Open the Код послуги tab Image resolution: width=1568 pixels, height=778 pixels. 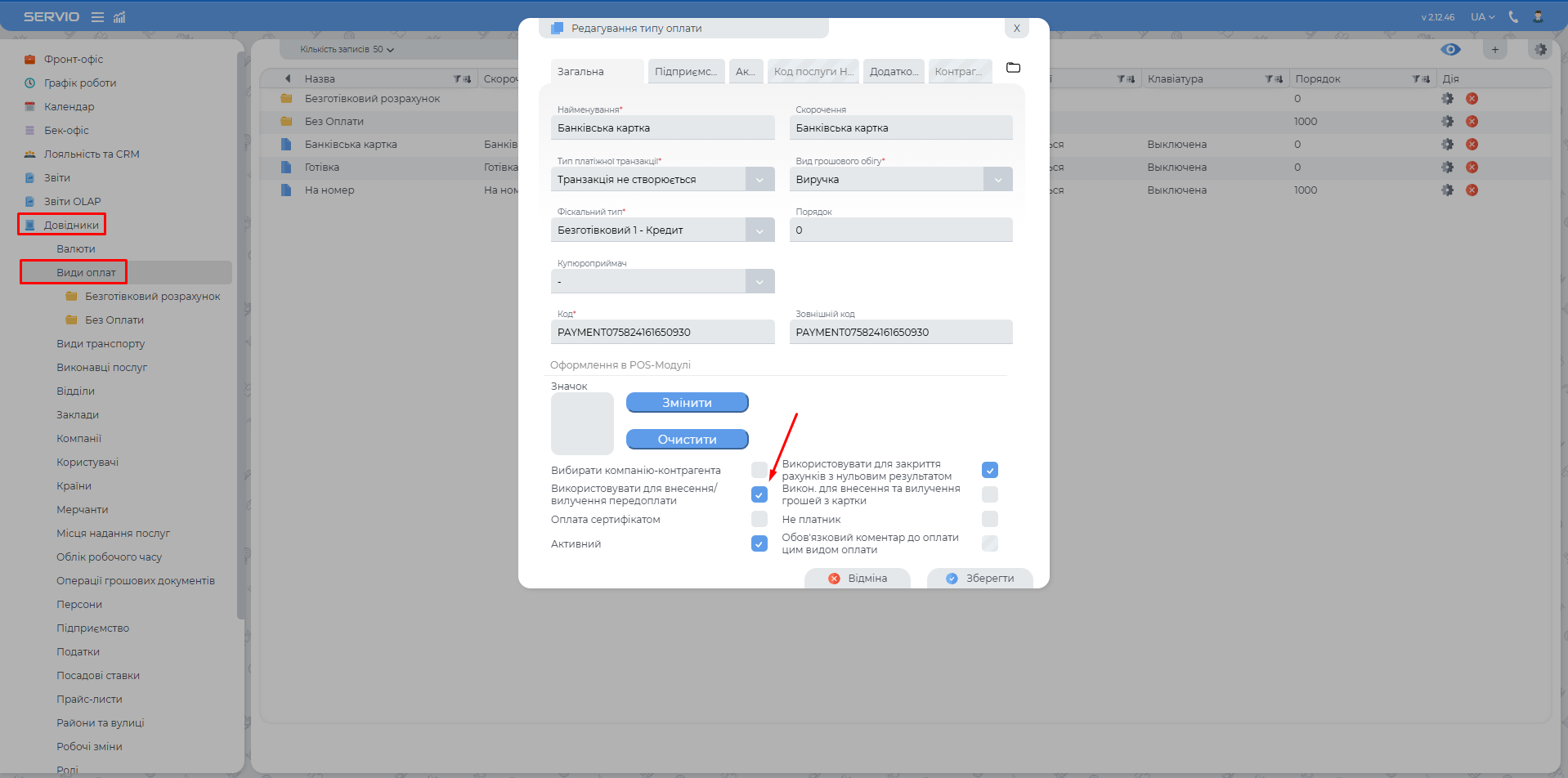813,72
